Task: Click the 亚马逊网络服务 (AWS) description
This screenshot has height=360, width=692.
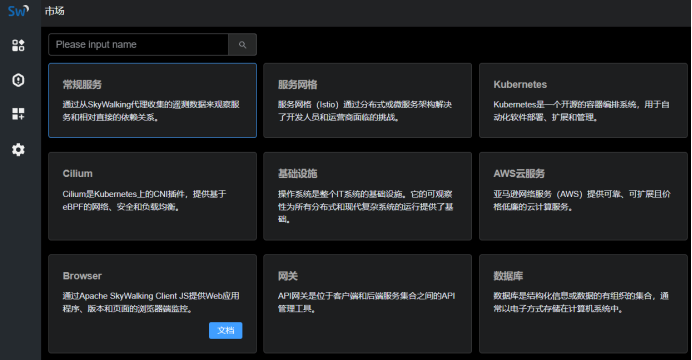Action: point(582,200)
